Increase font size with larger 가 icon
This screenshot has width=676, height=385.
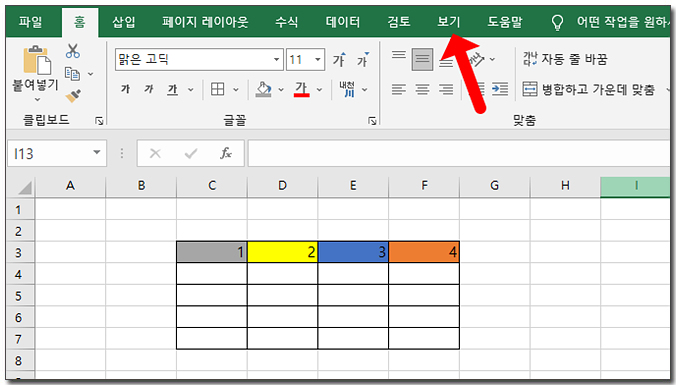pos(339,59)
